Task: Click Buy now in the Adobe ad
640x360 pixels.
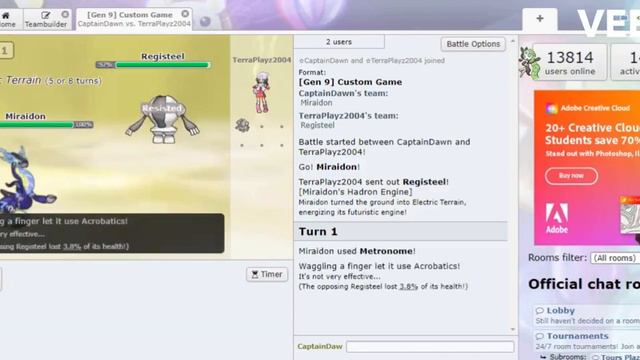Action: (x=571, y=176)
